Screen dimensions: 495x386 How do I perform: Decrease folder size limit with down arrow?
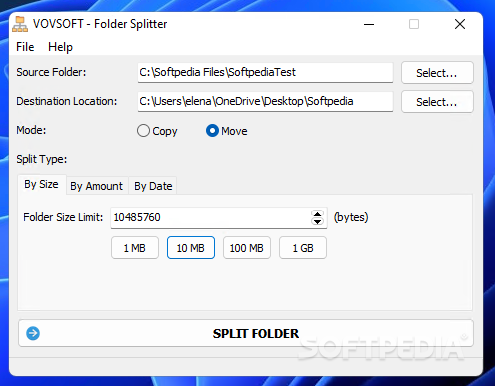point(318,221)
